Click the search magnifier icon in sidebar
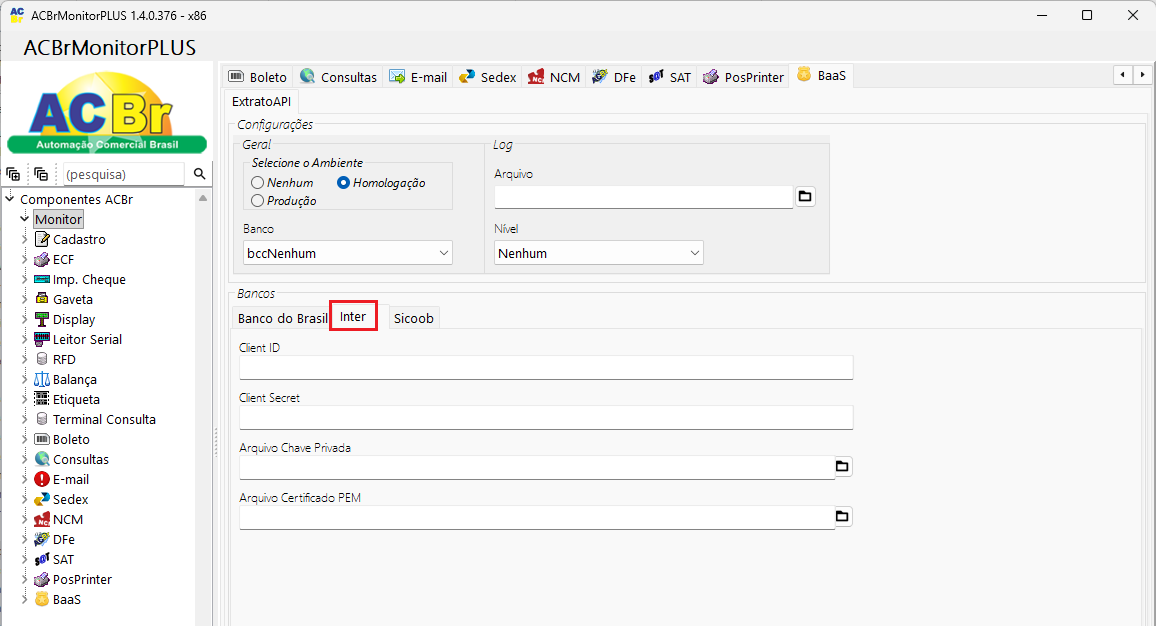Image resolution: width=1156 pixels, height=626 pixels. point(199,174)
